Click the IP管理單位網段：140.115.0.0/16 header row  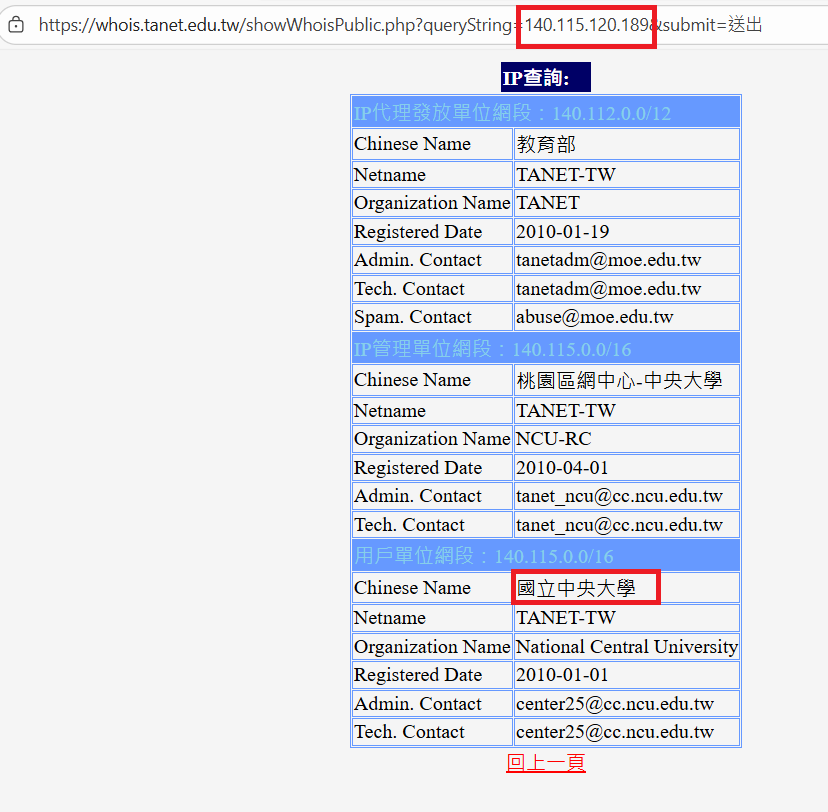click(x=545, y=348)
